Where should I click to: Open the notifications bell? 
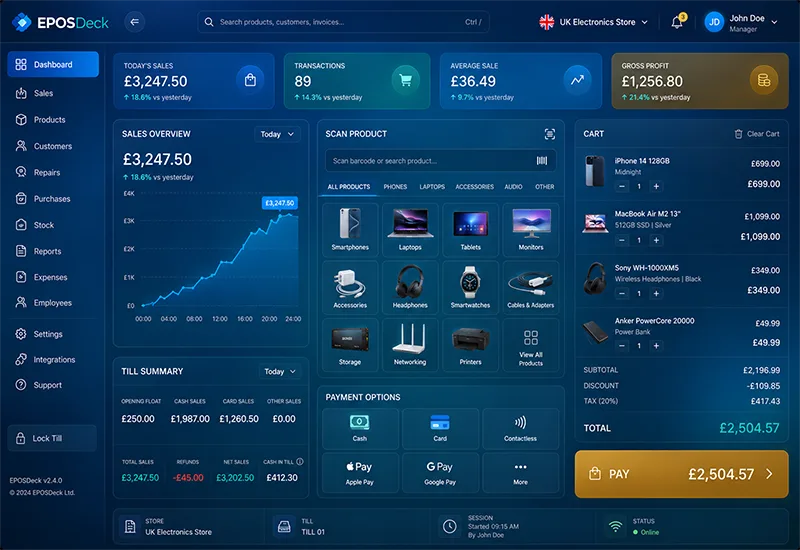coord(677,22)
